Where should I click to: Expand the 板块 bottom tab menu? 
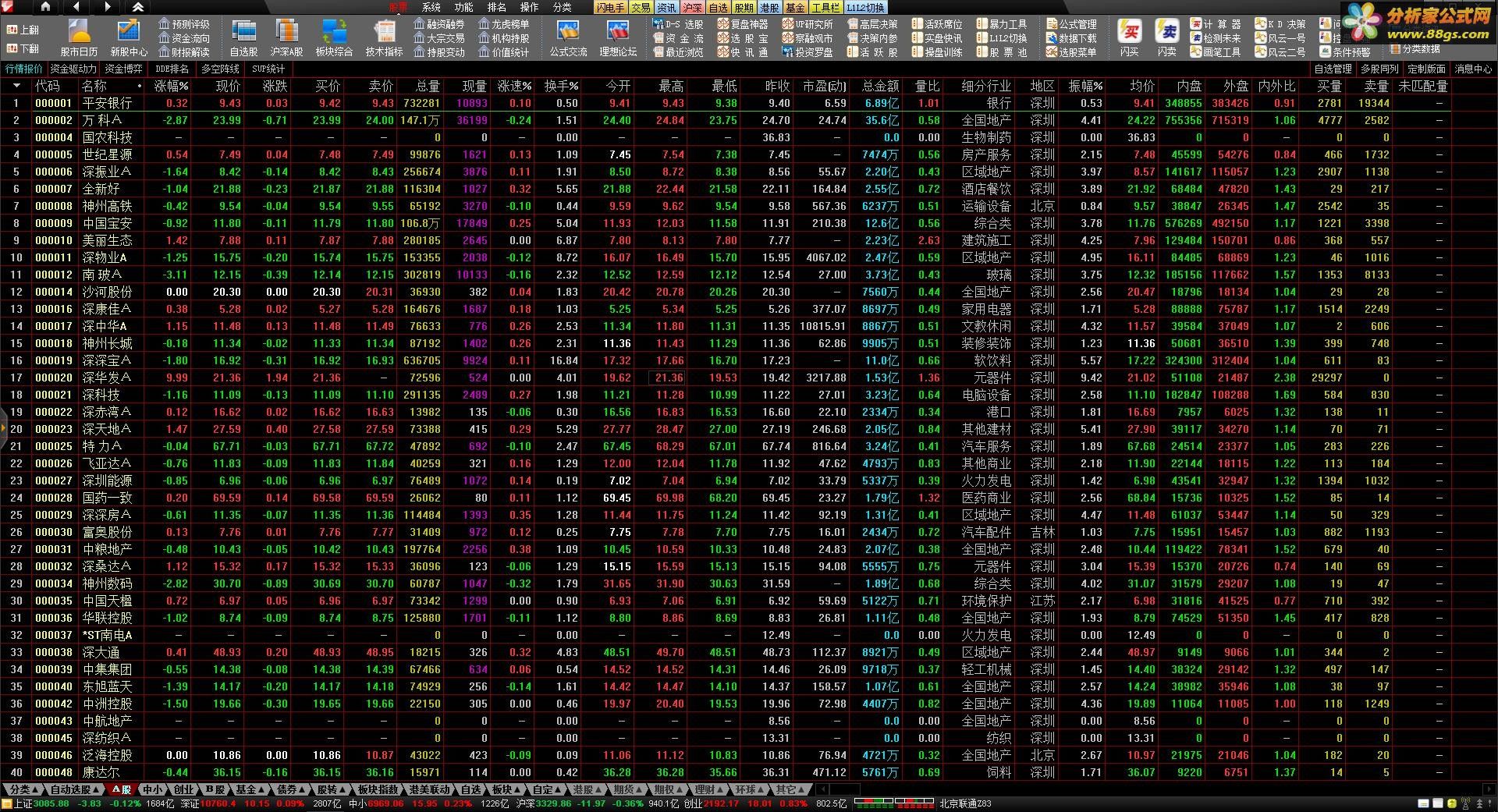506,789
